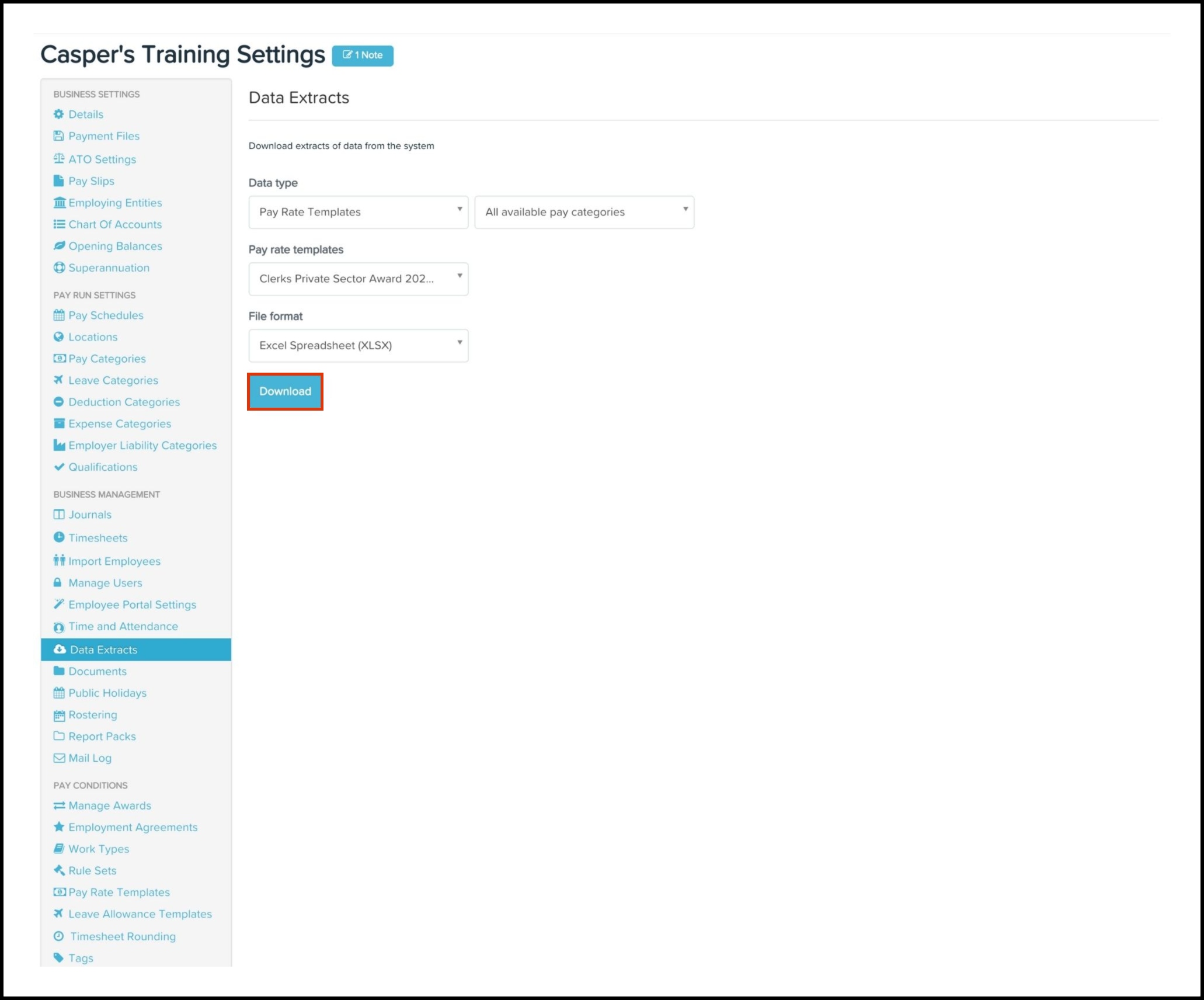Open the ATO Settings link
Viewport: 1204px width, 1000px height.
point(102,159)
